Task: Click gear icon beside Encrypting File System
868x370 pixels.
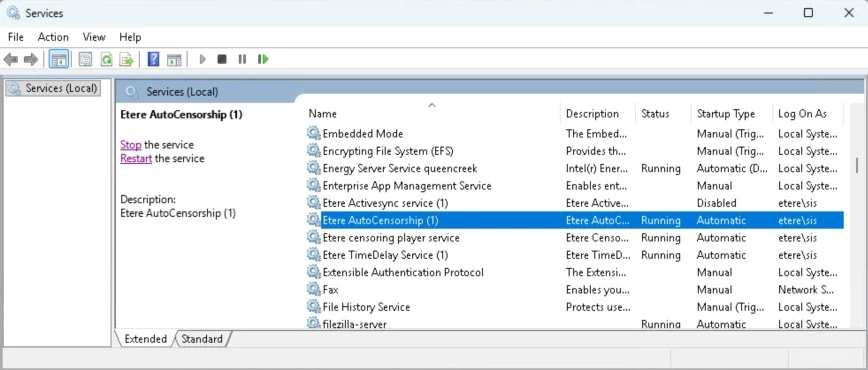Action: [x=314, y=151]
